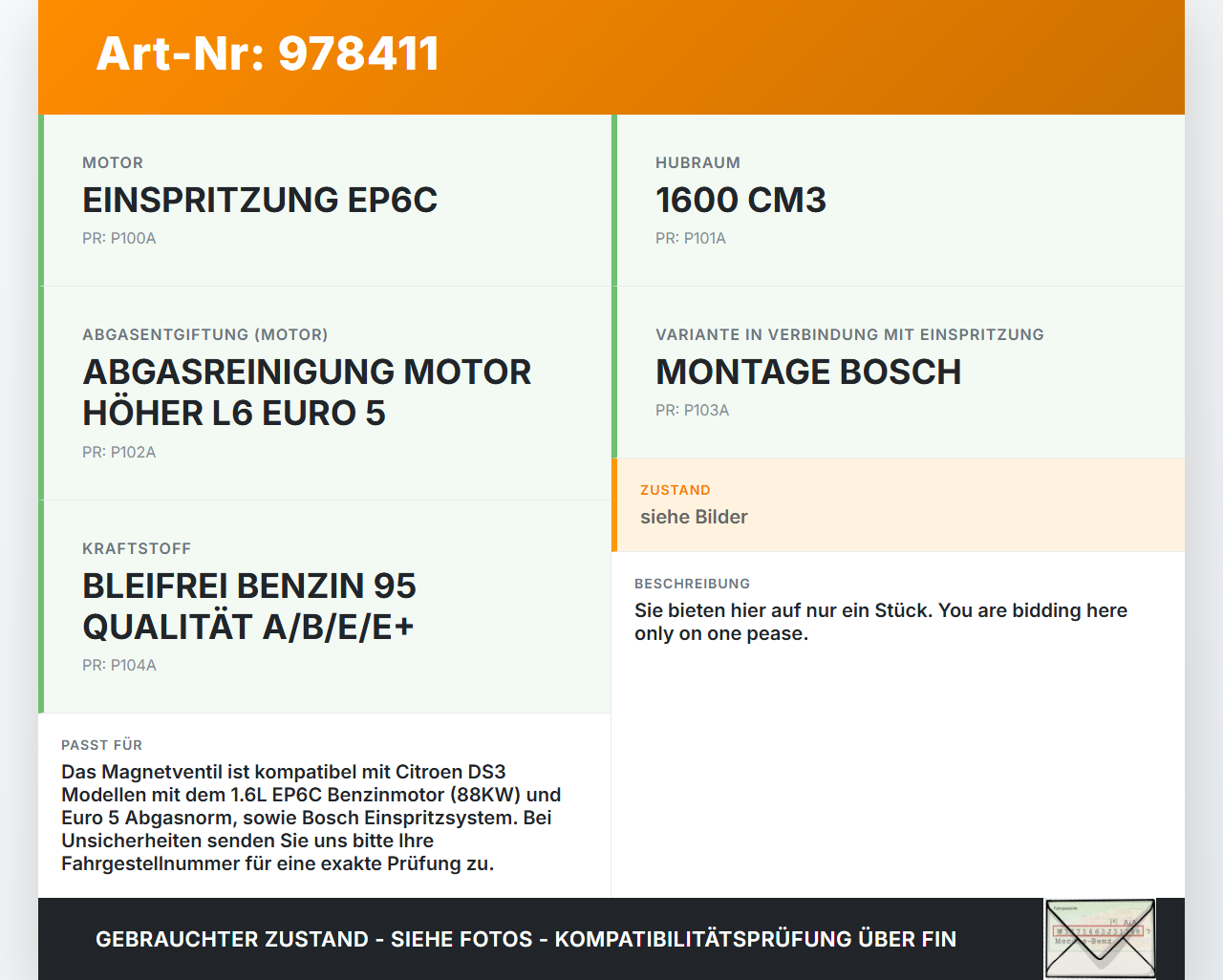
Task: Click the KRAFTSTOFF heading label
Action: (137, 548)
